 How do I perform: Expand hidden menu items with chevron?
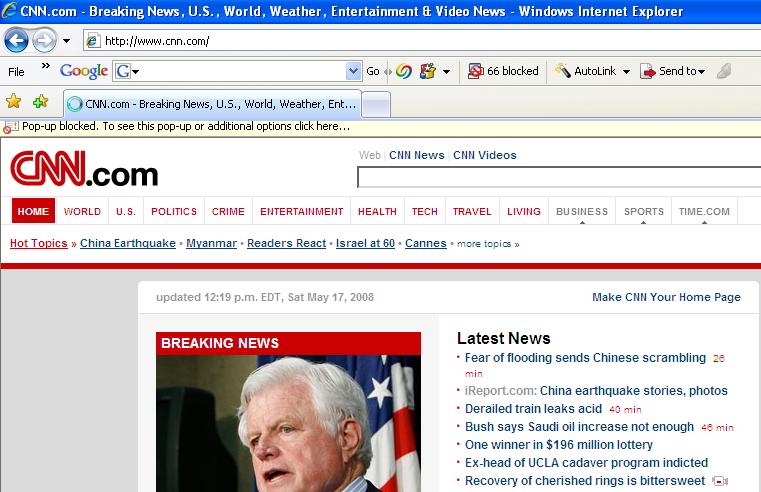tap(45, 67)
